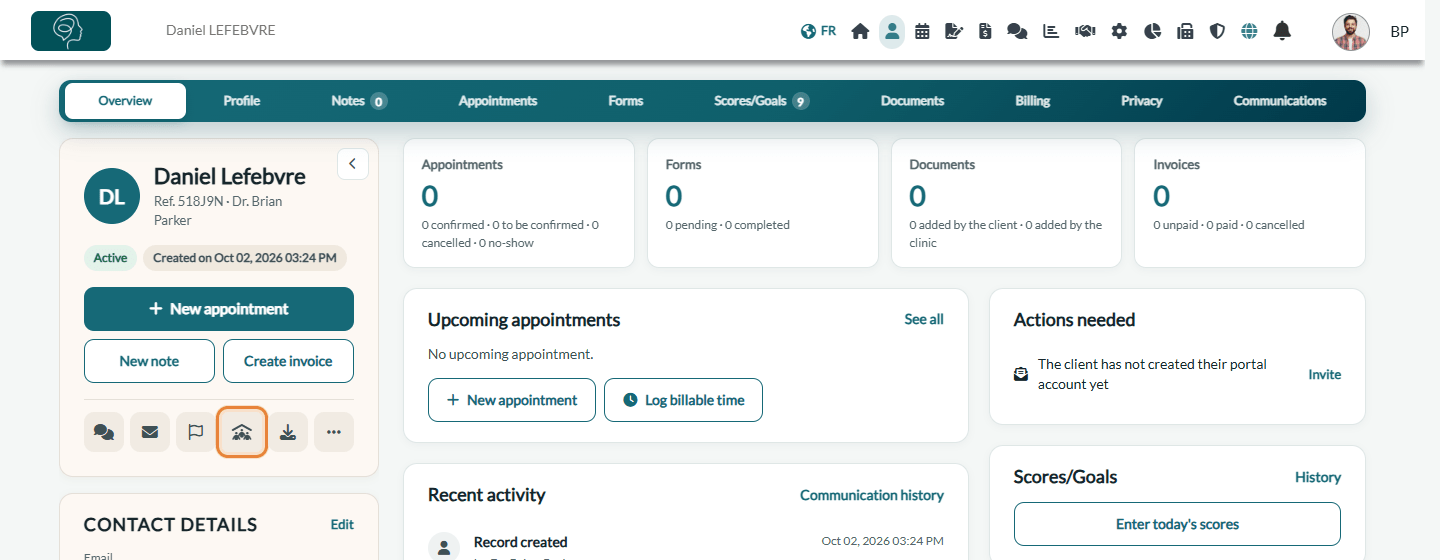Click the brain logo at top left
This screenshot has width=1440, height=560.
(71, 31)
